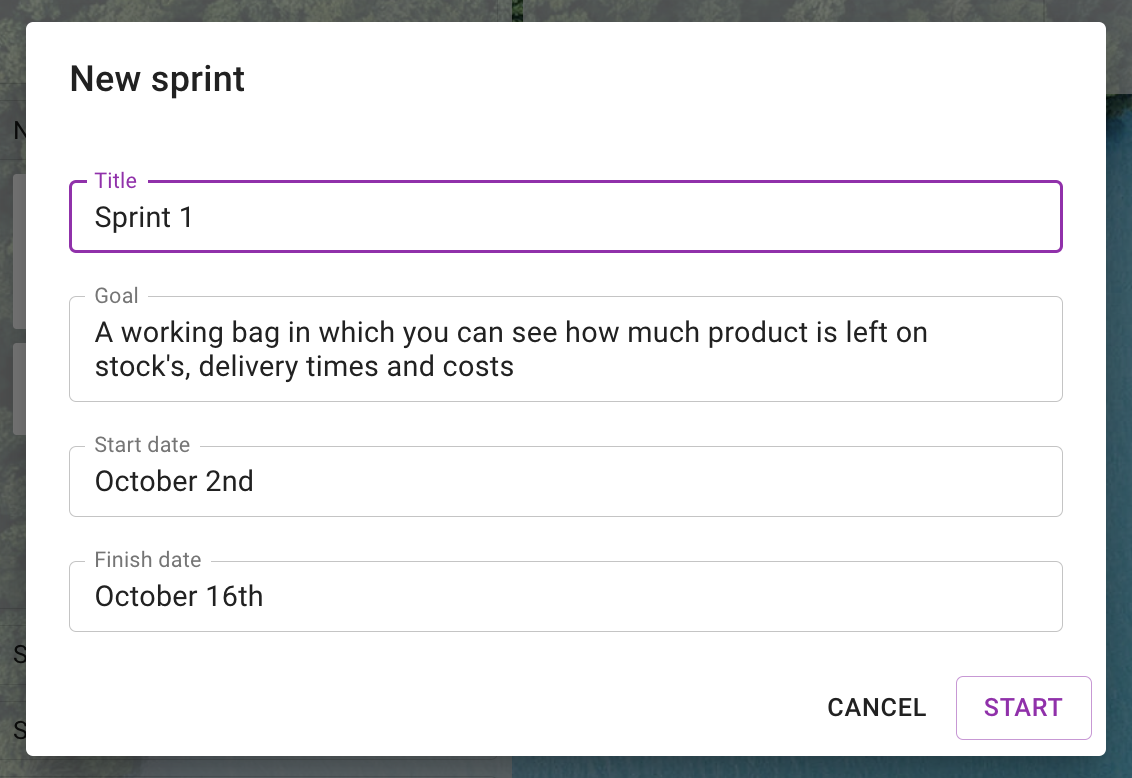Click the "Goal" field label
The height and width of the screenshot is (778, 1132).
(x=117, y=296)
